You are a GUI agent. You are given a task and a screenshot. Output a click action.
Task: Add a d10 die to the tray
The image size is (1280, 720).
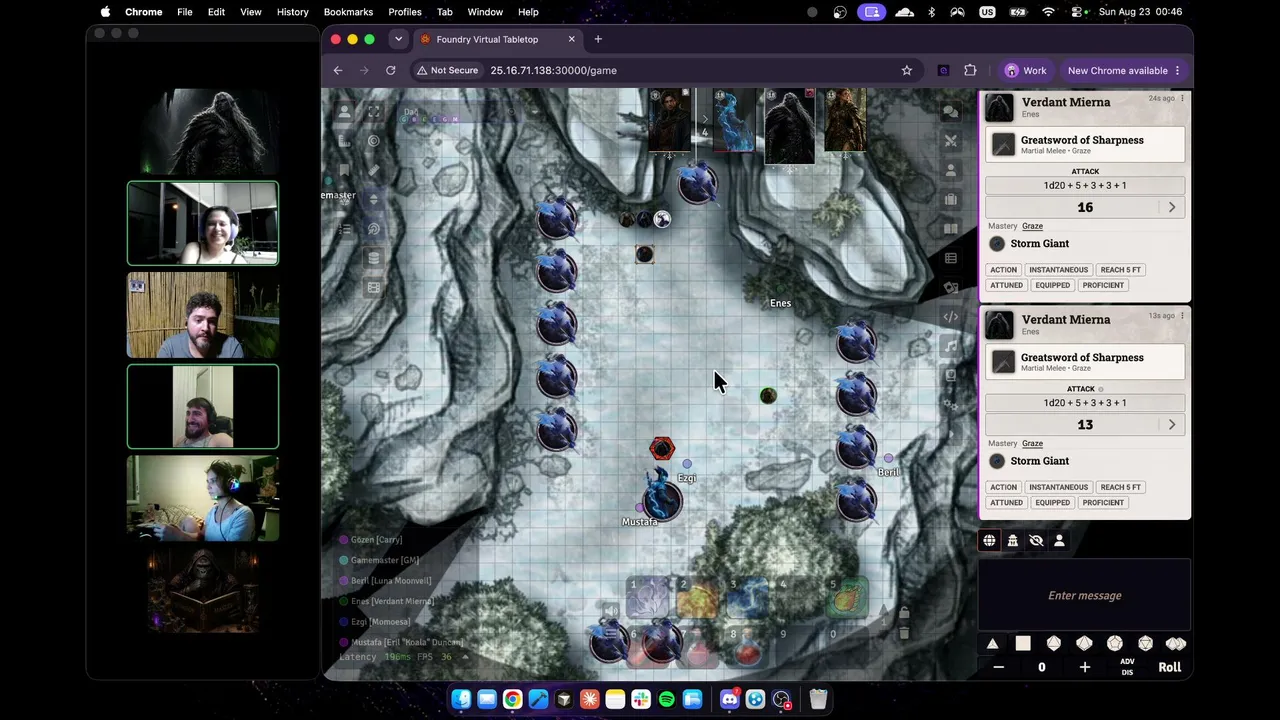1084,644
